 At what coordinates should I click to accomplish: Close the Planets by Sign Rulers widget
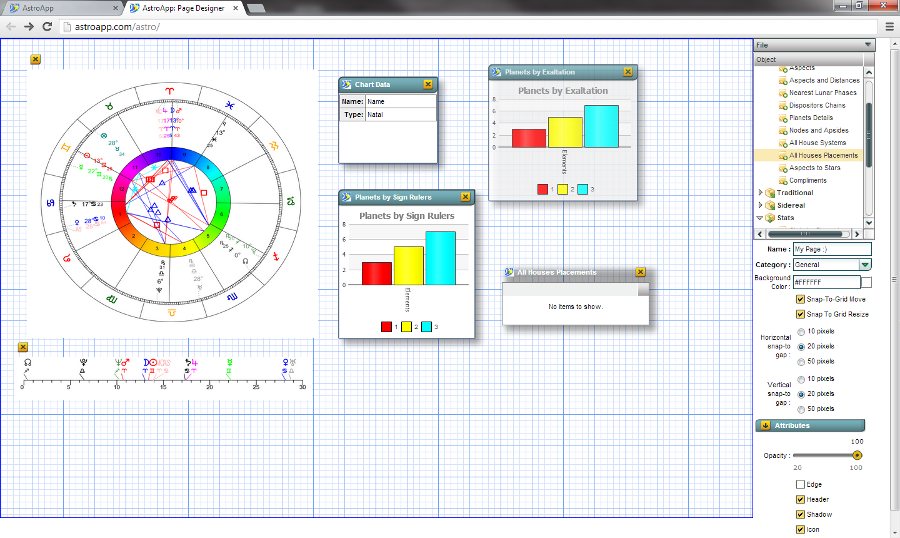click(x=465, y=198)
